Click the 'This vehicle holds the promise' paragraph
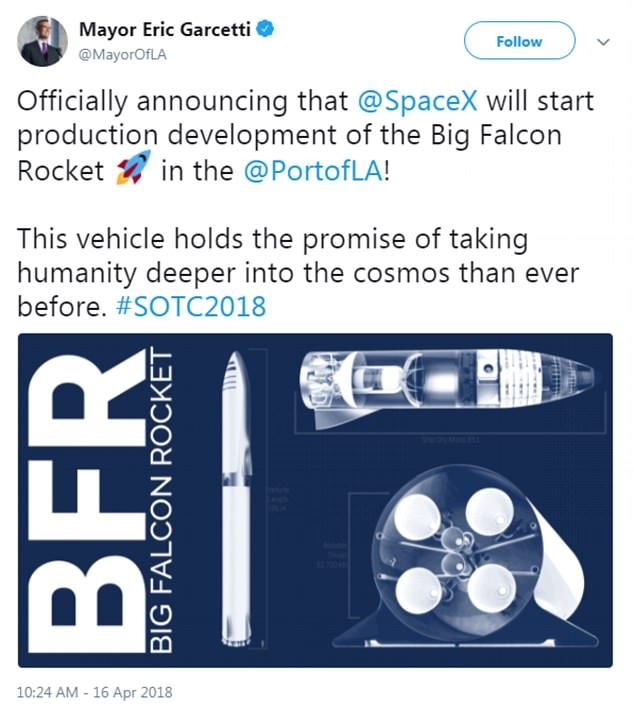 [298, 272]
